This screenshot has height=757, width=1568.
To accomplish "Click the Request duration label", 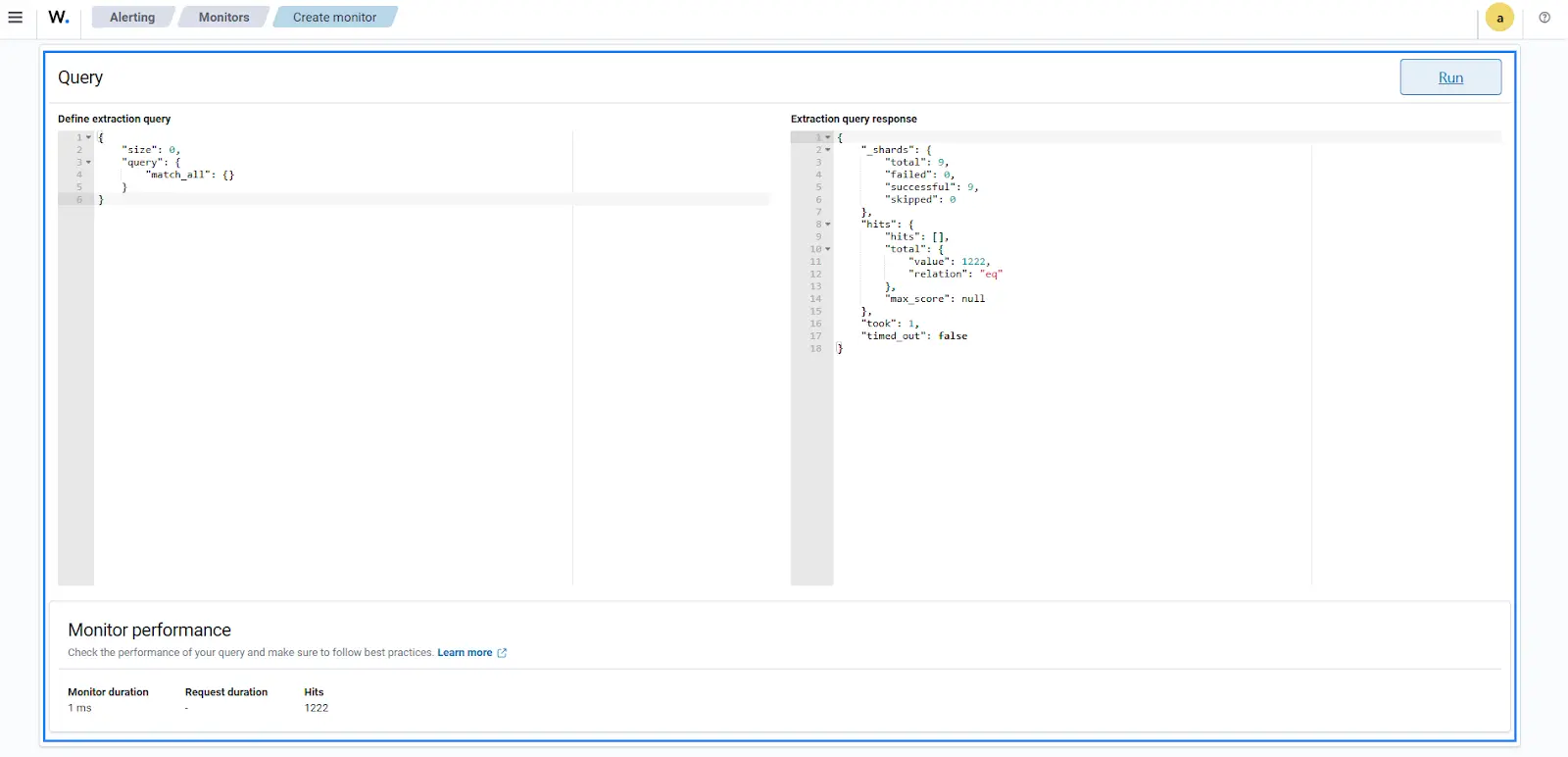I will 226,692.
